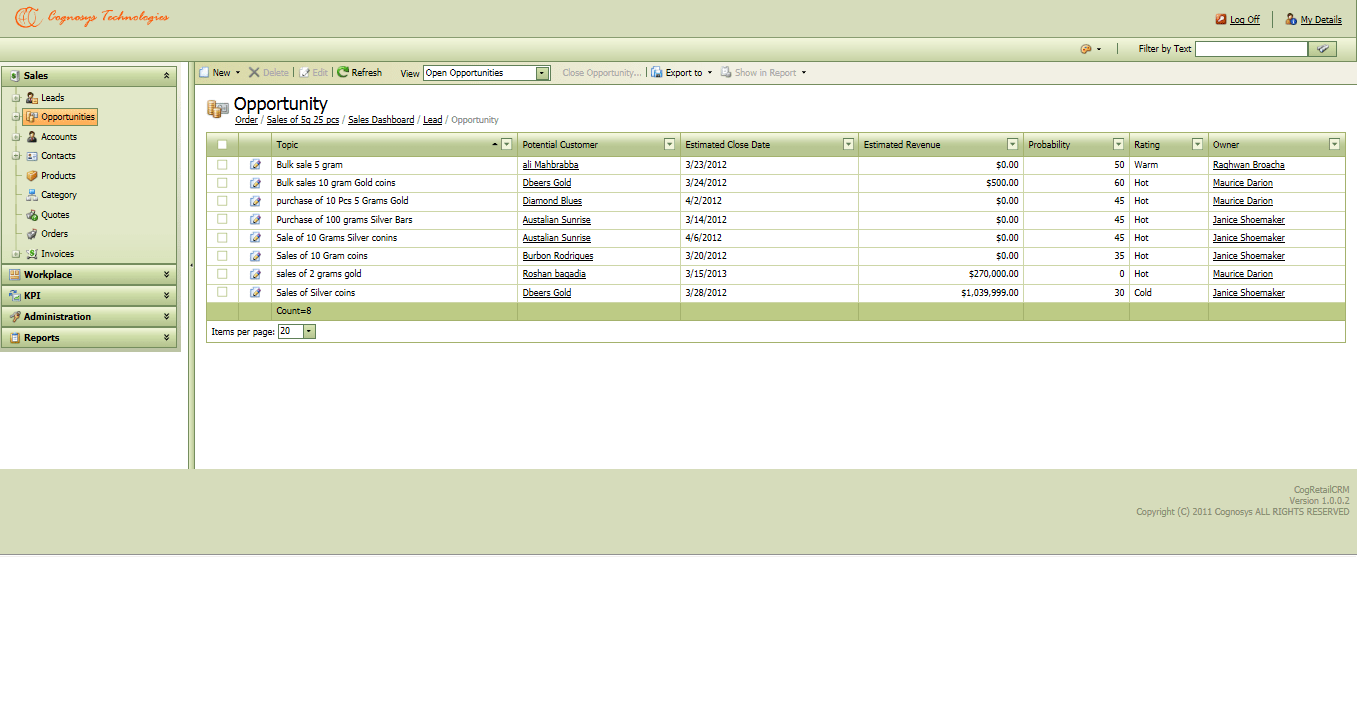Click the Export to toolbar icon
The width and height of the screenshot is (1366, 718).
click(x=657, y=73)
